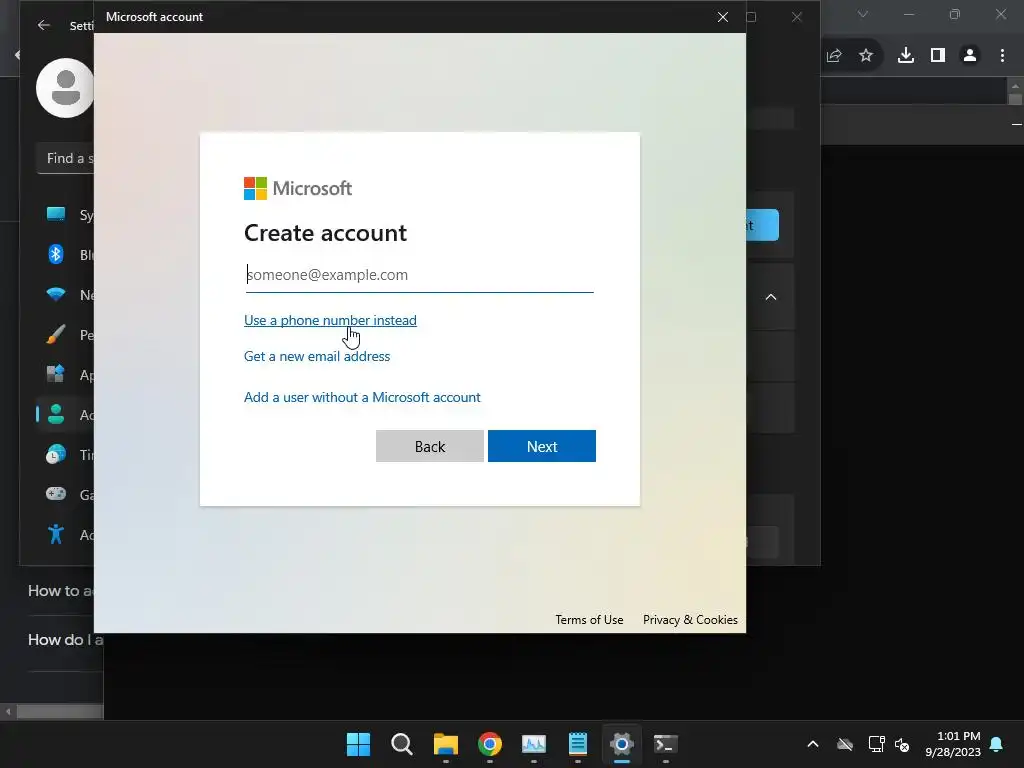Toggle Chrome side panel icon
Screen dimensions: 1024x768
938,56
